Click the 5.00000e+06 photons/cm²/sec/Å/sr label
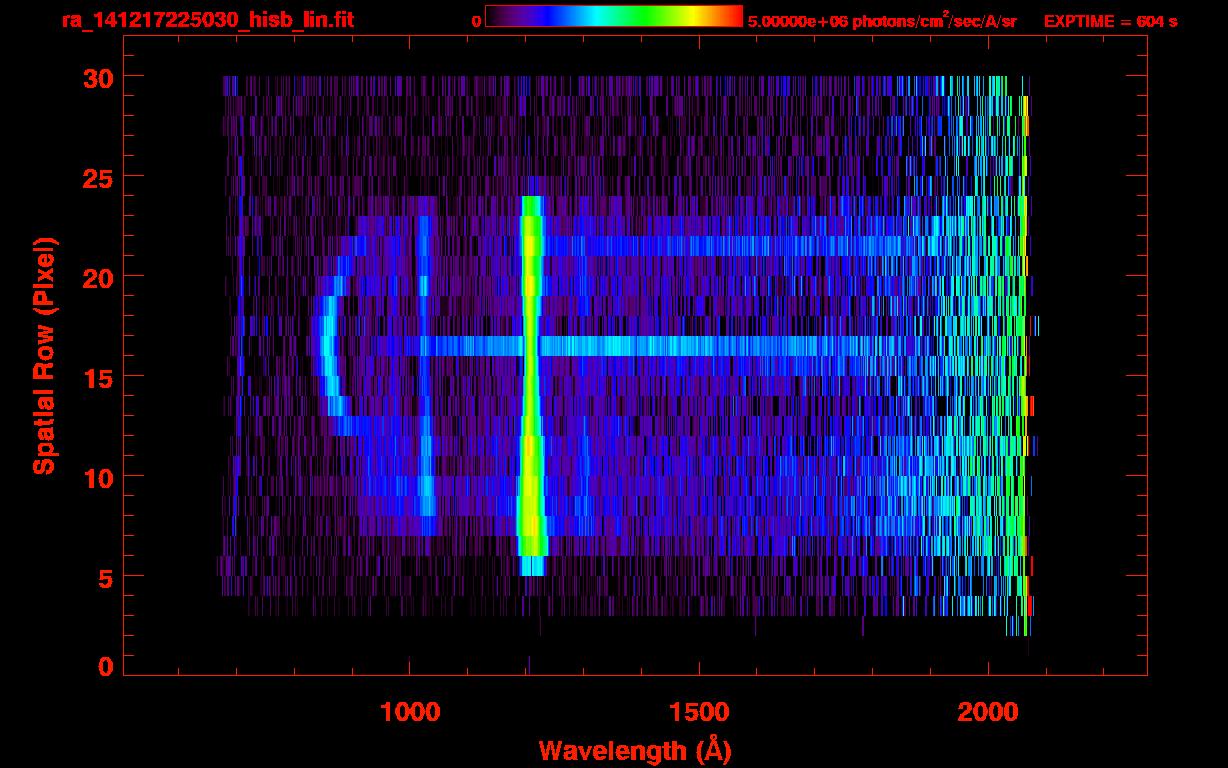Viewport: 1228px width, 768px height. 882,20
